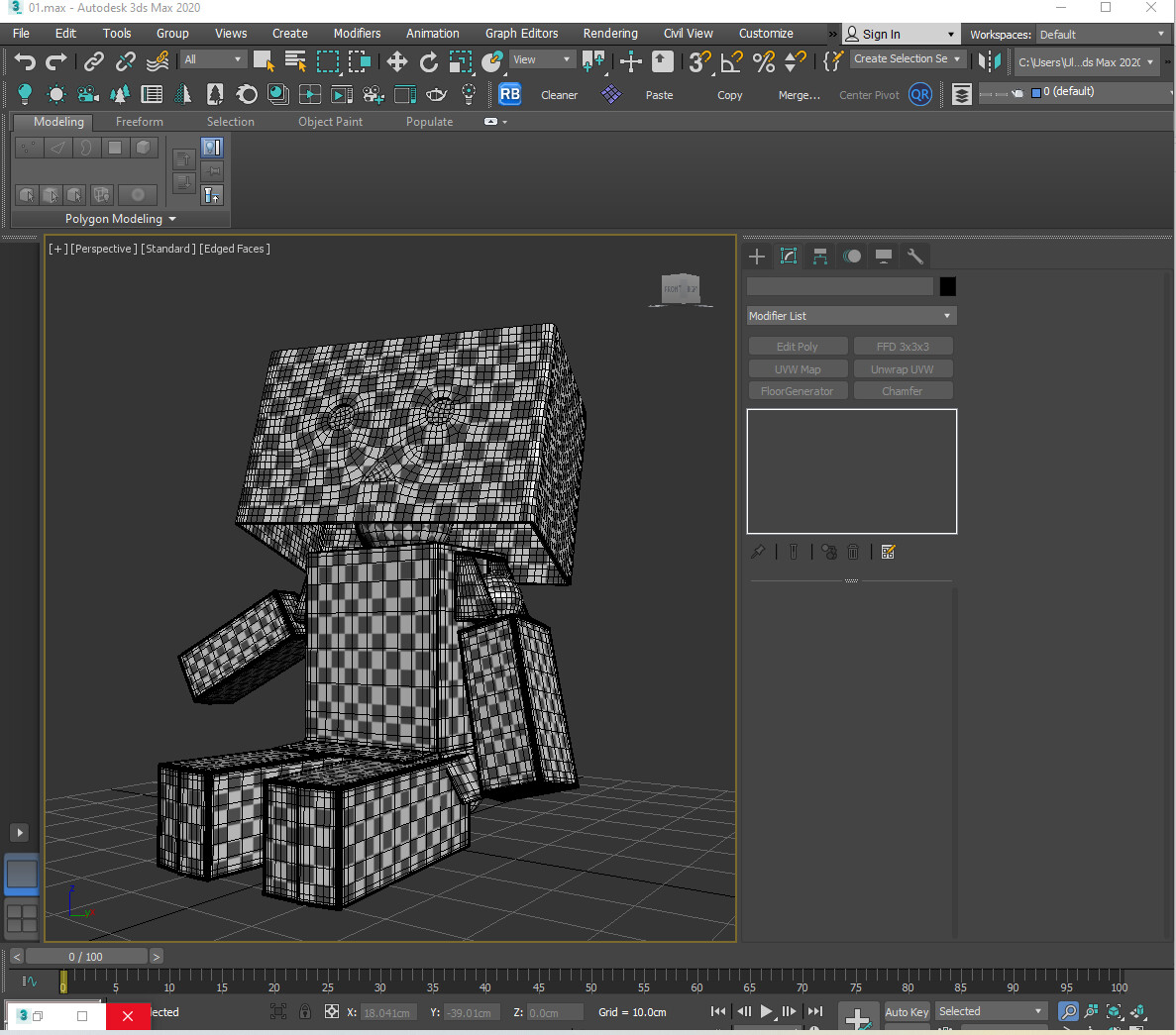The image size is (1176, 1035).
Task: Toggle Isolate Selection in status bar
Action: [278, 1012]
